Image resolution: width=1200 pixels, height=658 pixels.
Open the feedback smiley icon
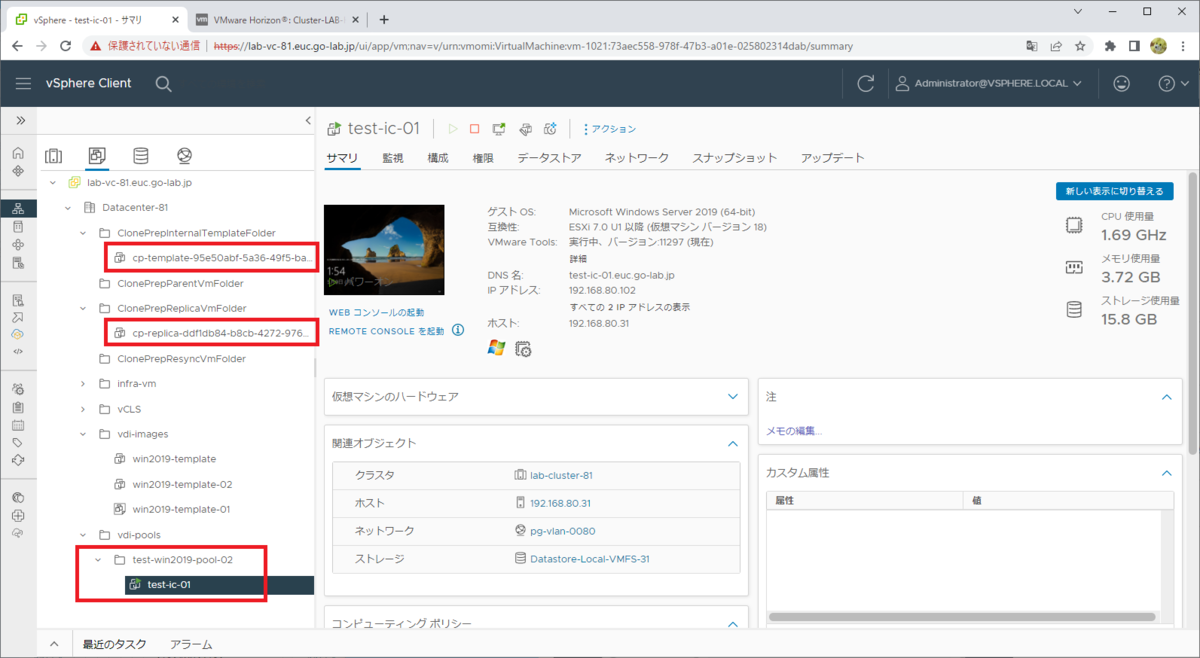pyautogui.click(x=1122, y=83)
